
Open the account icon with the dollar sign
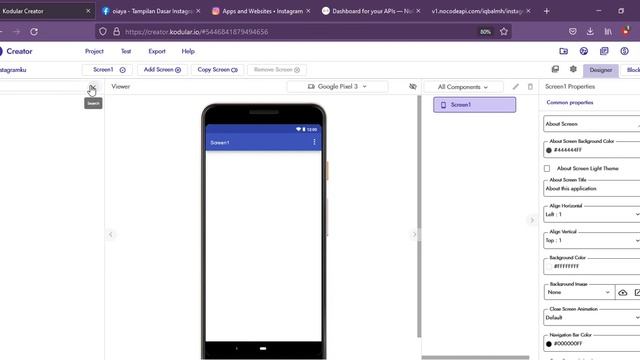coord(624,51)
